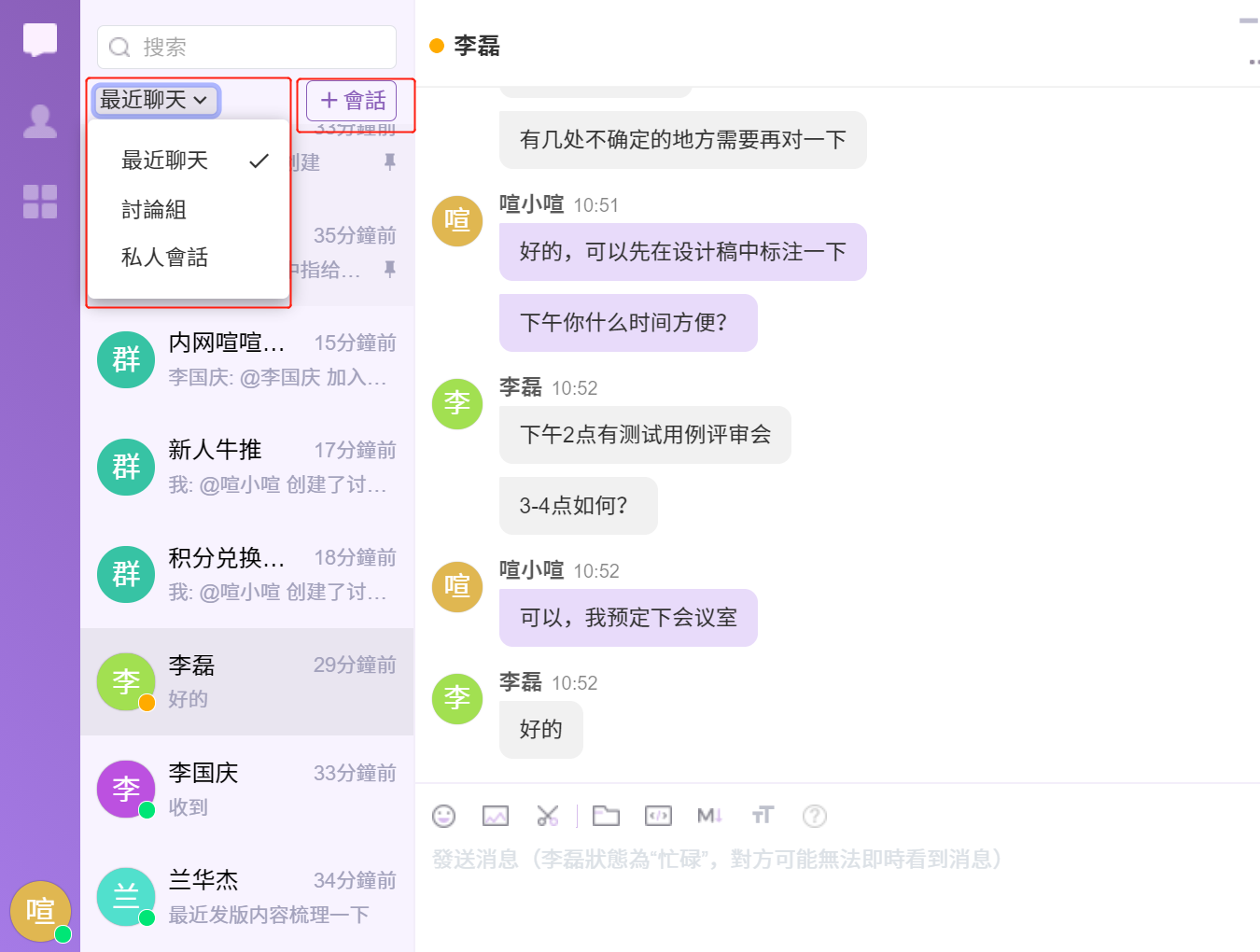
Task: Open the more options ellipsis in chat header
Action: tap(1253, 63)
